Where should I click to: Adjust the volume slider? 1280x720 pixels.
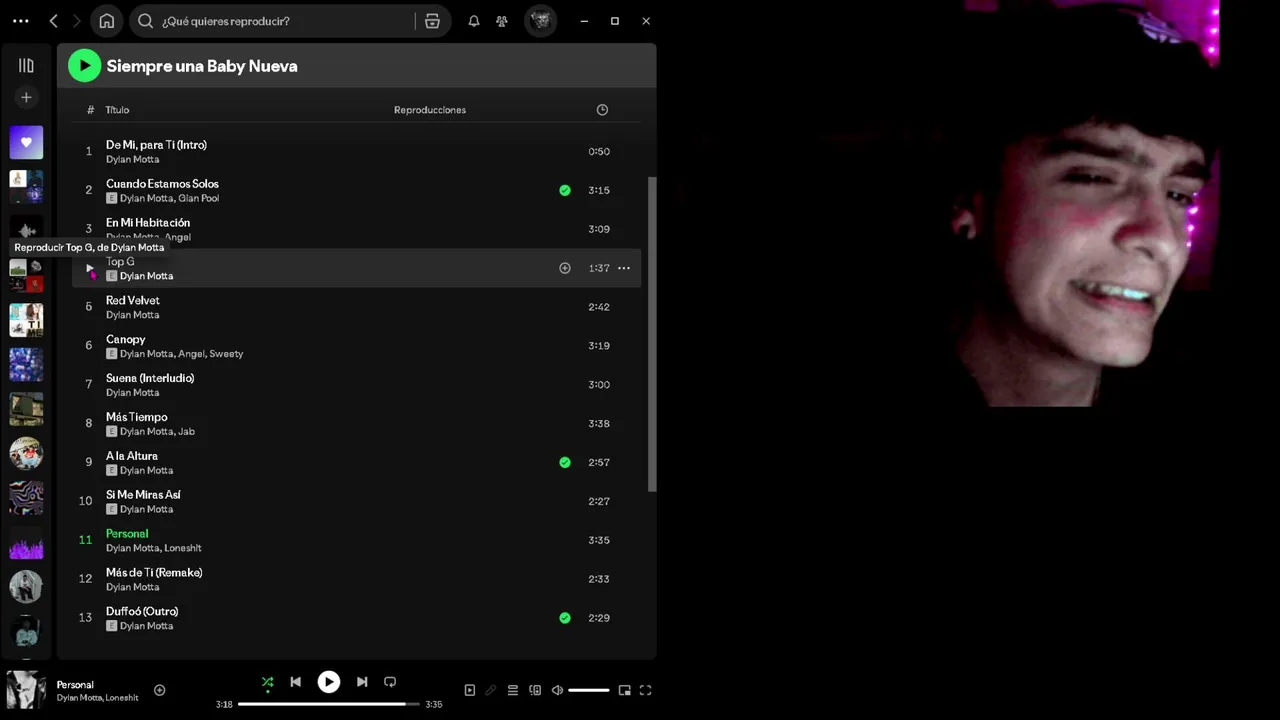[589, 690]
